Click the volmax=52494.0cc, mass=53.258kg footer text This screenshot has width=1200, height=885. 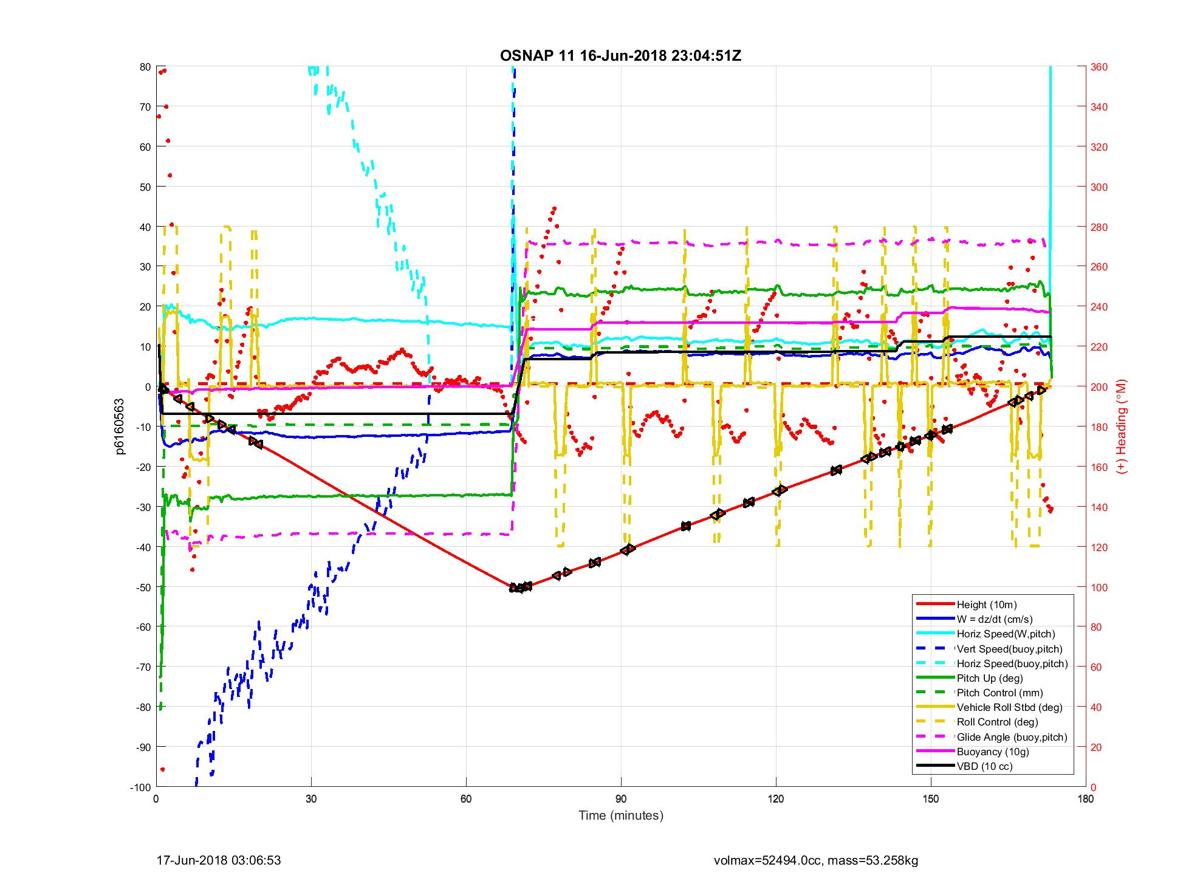tap(817, 860)
